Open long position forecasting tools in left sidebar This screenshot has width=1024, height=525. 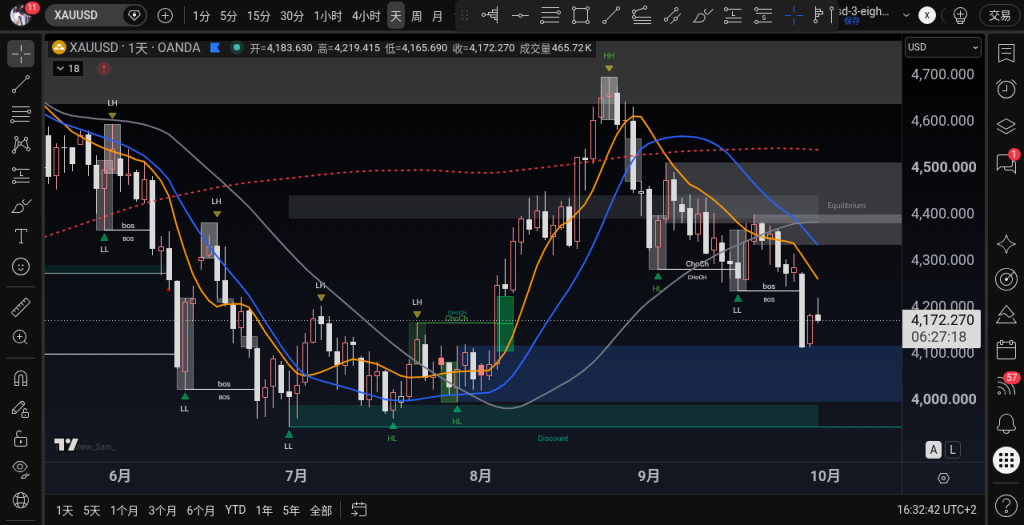(21, 175)
